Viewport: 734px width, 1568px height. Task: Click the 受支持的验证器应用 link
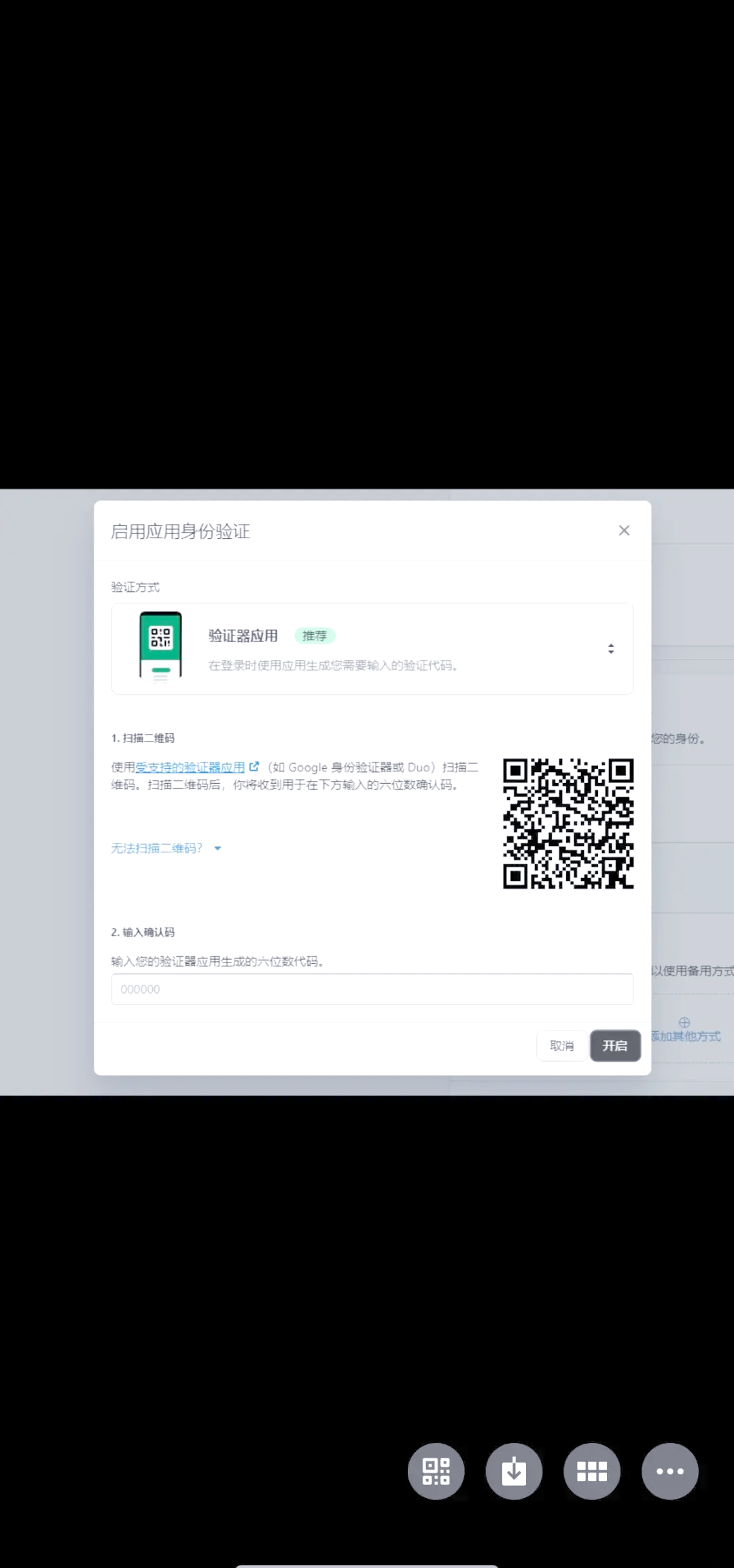pos(190,767)
